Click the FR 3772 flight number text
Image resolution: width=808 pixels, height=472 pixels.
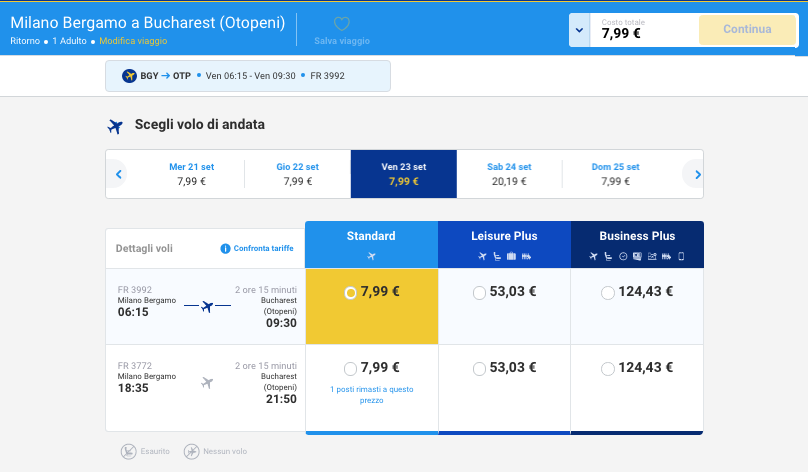pyautogui.click(x=134, y=365)
